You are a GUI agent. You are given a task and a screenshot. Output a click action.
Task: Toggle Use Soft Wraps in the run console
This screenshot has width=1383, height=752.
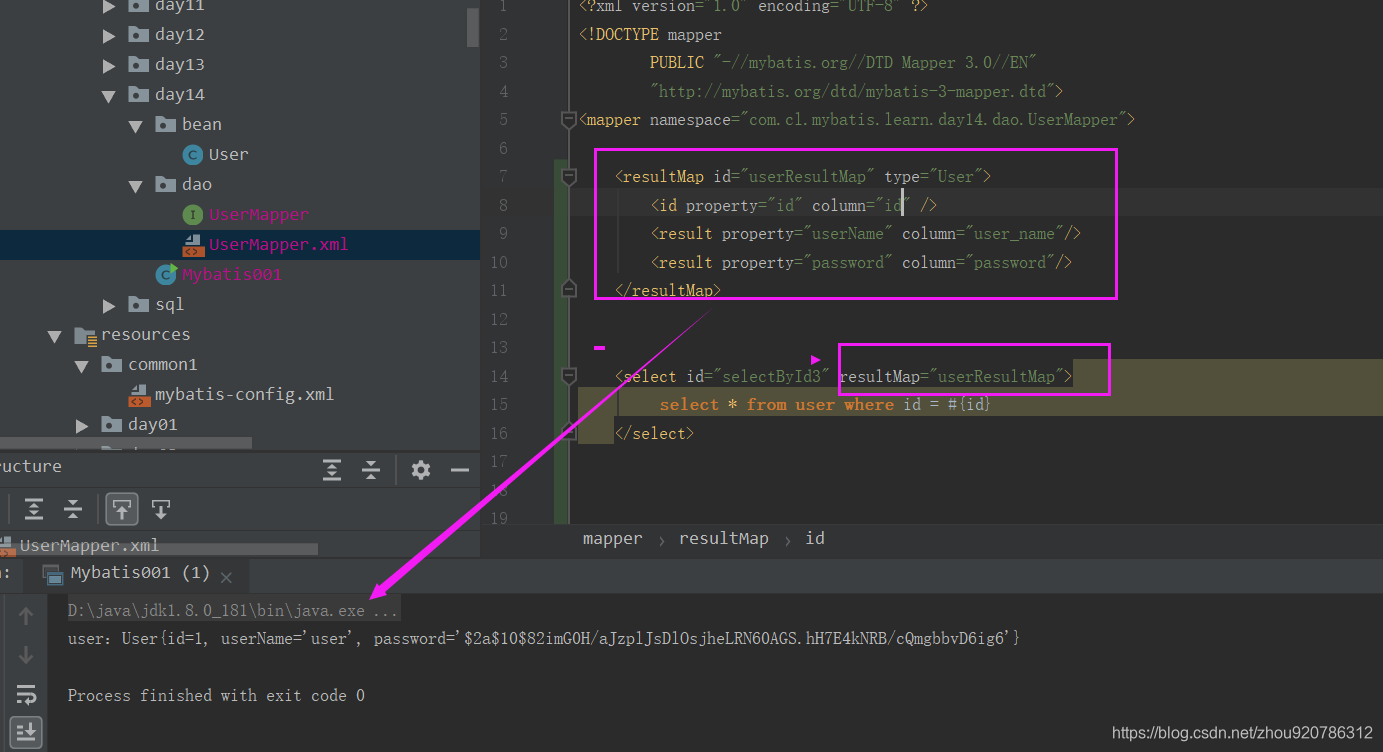pos(26,694)
